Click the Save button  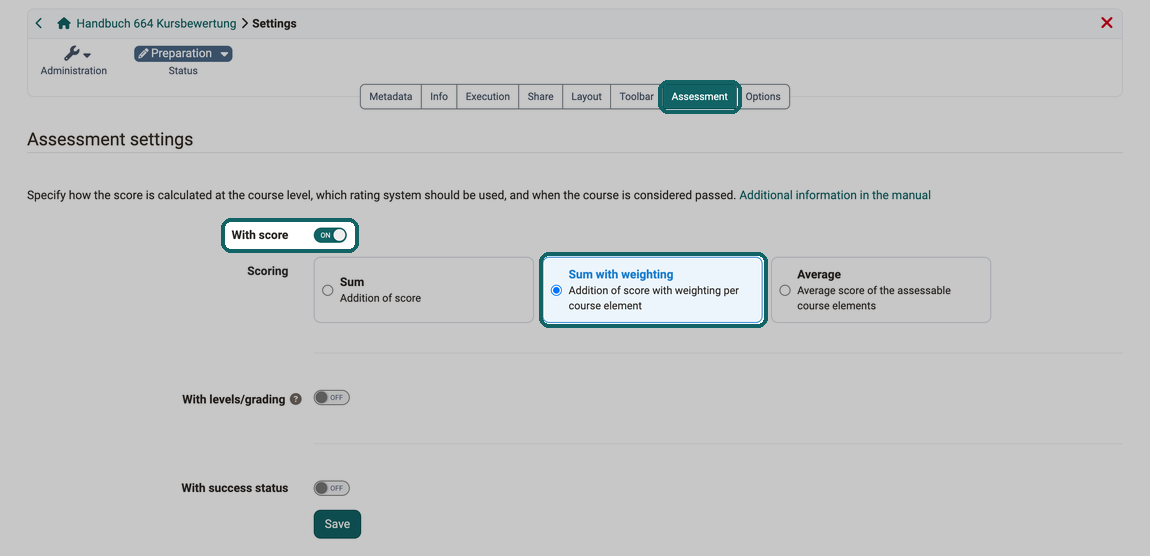[337, 524]
